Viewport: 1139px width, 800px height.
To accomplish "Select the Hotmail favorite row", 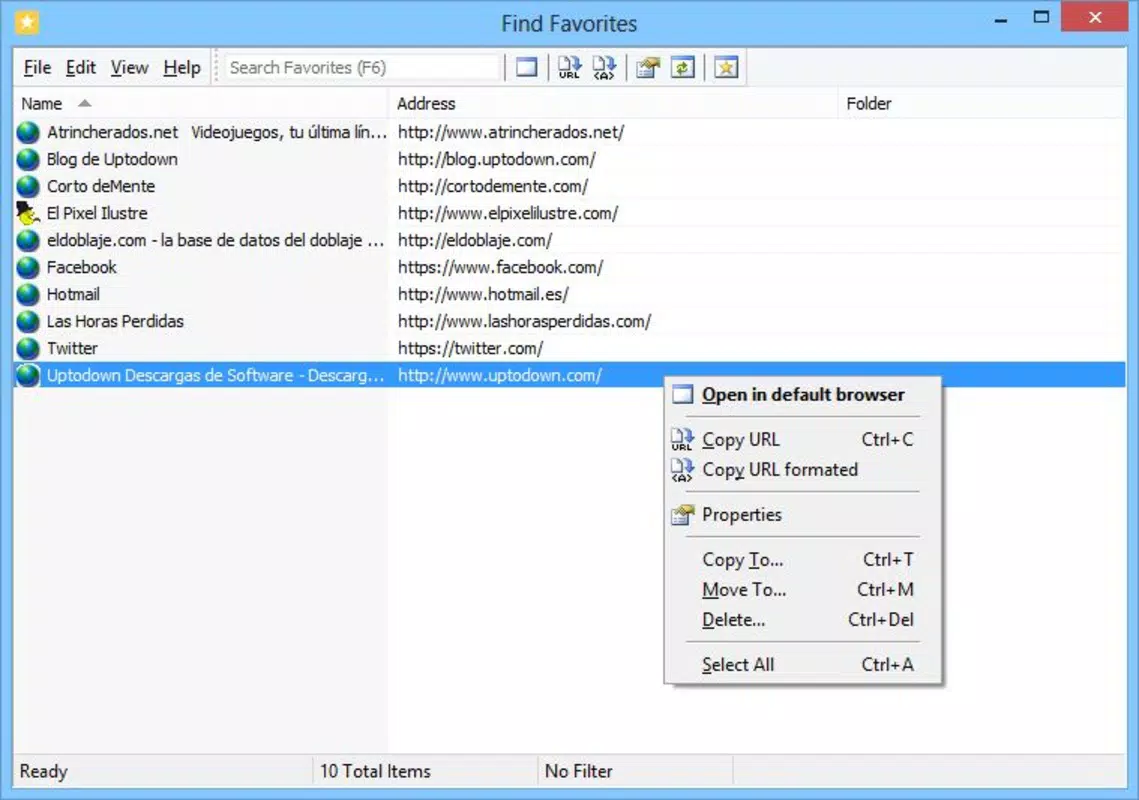I will coord(570,294).
